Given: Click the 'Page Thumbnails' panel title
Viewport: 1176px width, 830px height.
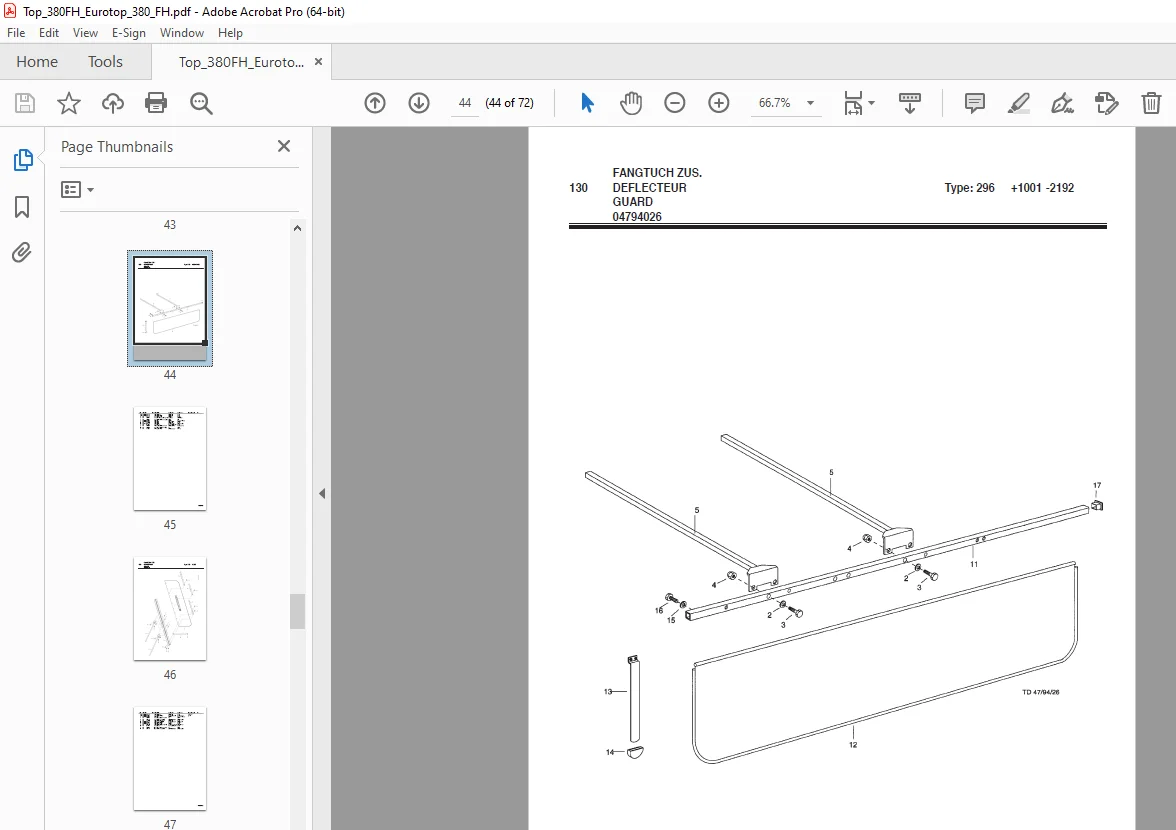Looking at the screenshot, I should pyautogui.click(x=117, y=147).
